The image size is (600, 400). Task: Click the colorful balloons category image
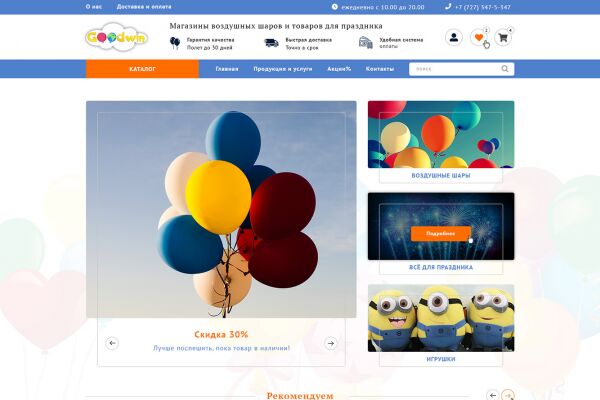[441, 134]
